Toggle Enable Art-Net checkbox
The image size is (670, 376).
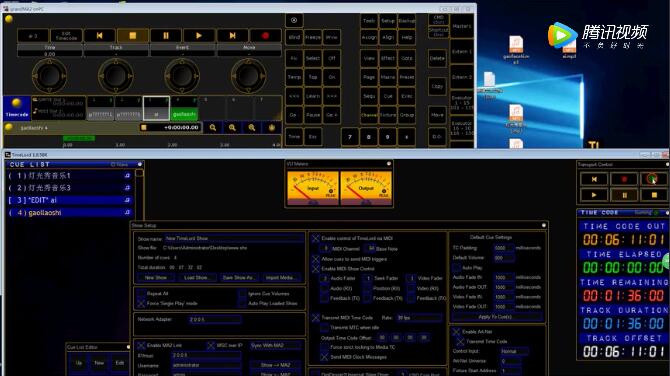click(456, 332)
